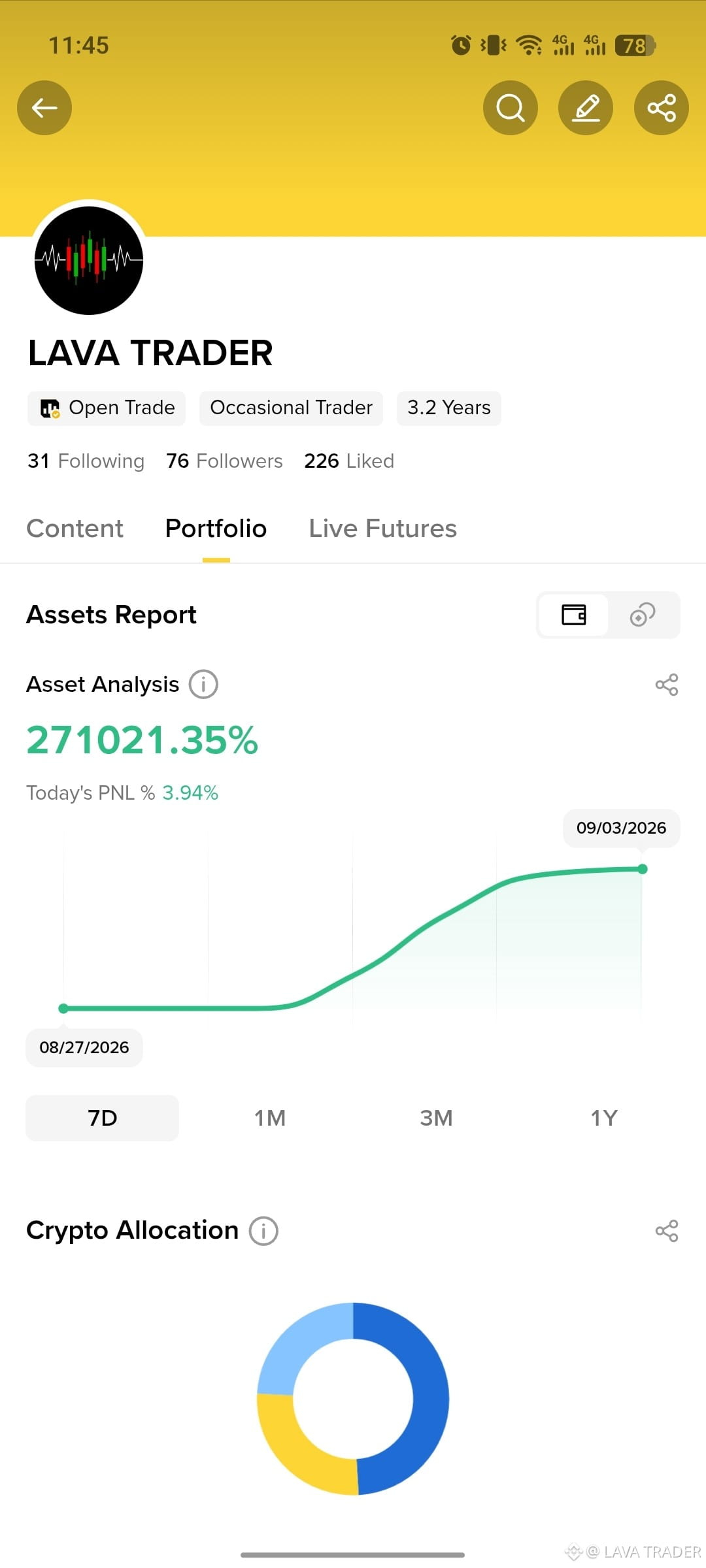
Task: Select the 1M time range
Action: click(270, 1118)
